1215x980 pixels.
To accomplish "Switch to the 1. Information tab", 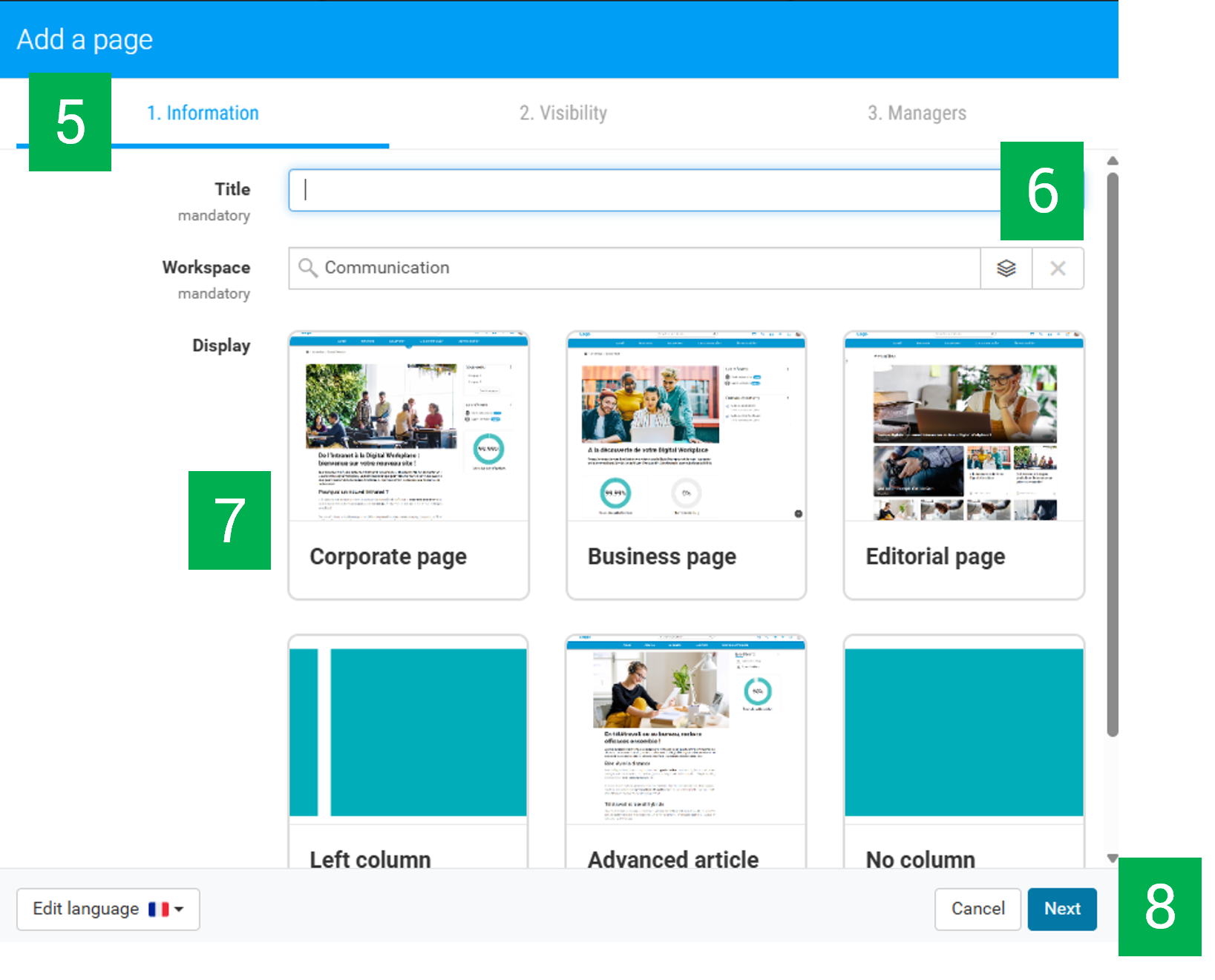I will pos(203,113).
